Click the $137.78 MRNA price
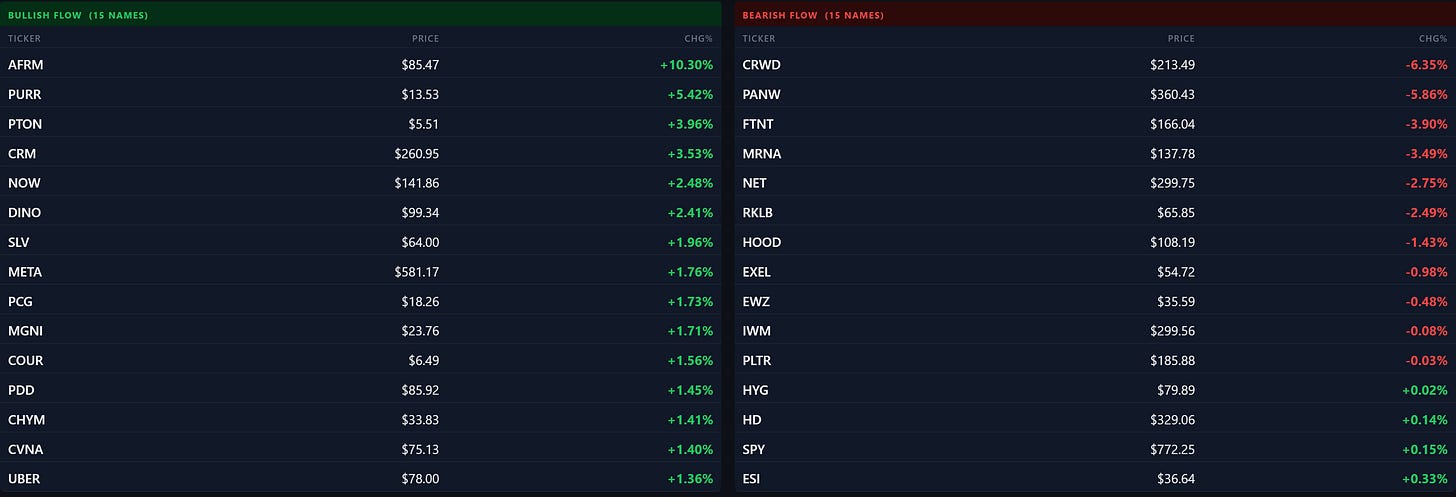 point(1172,153)
